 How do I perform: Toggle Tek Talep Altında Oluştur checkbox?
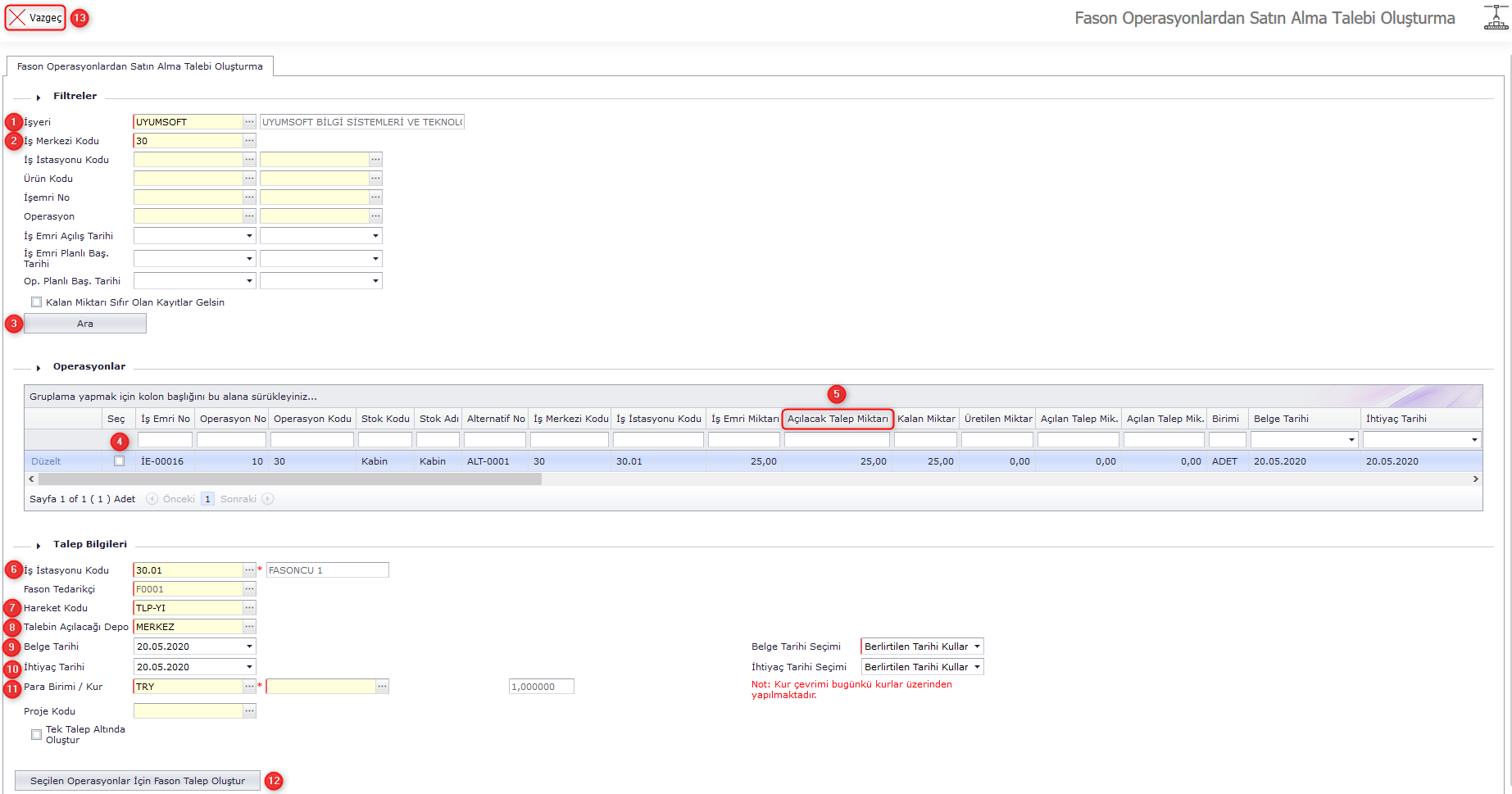36,734
